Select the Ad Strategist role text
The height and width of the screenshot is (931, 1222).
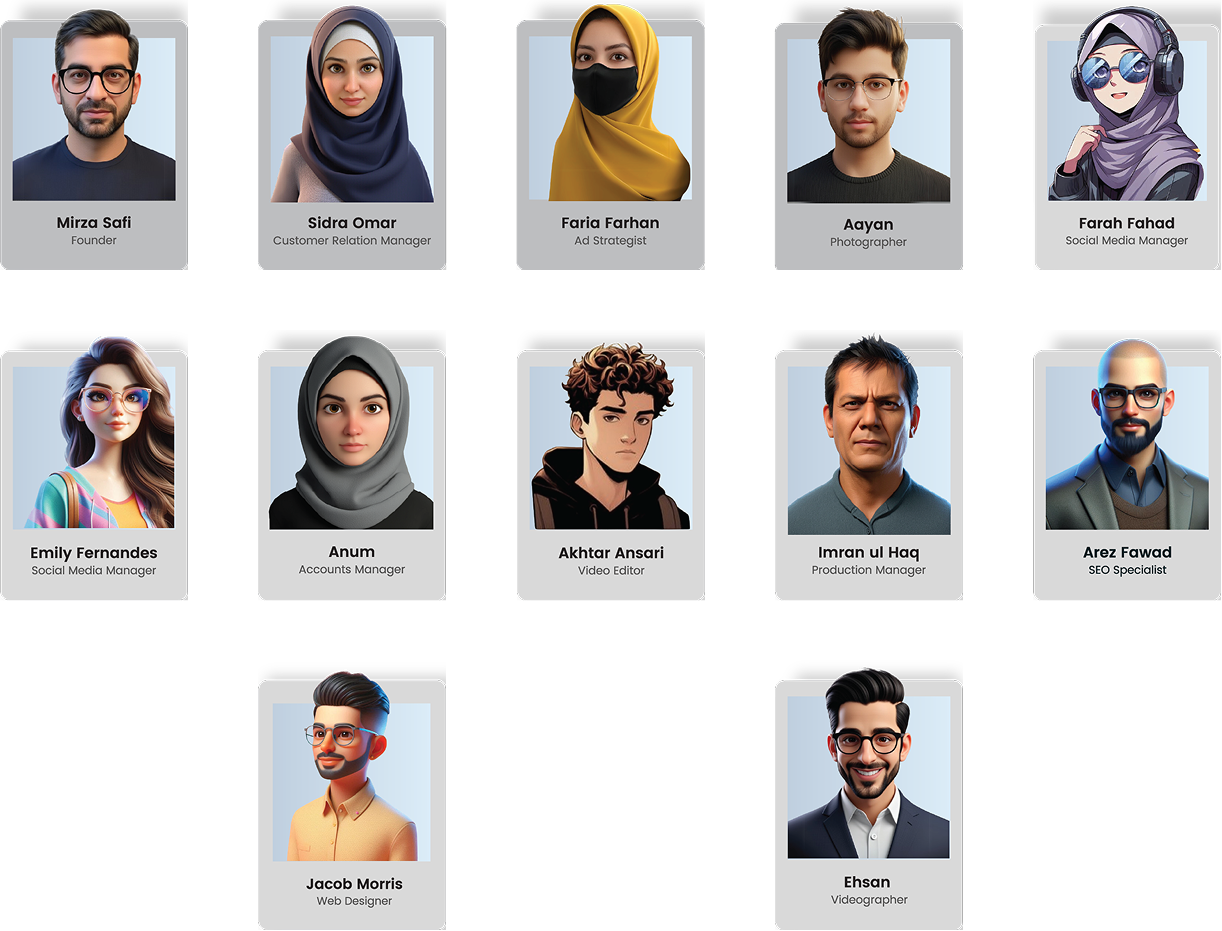pyautogui.click(x=610, y=241)
